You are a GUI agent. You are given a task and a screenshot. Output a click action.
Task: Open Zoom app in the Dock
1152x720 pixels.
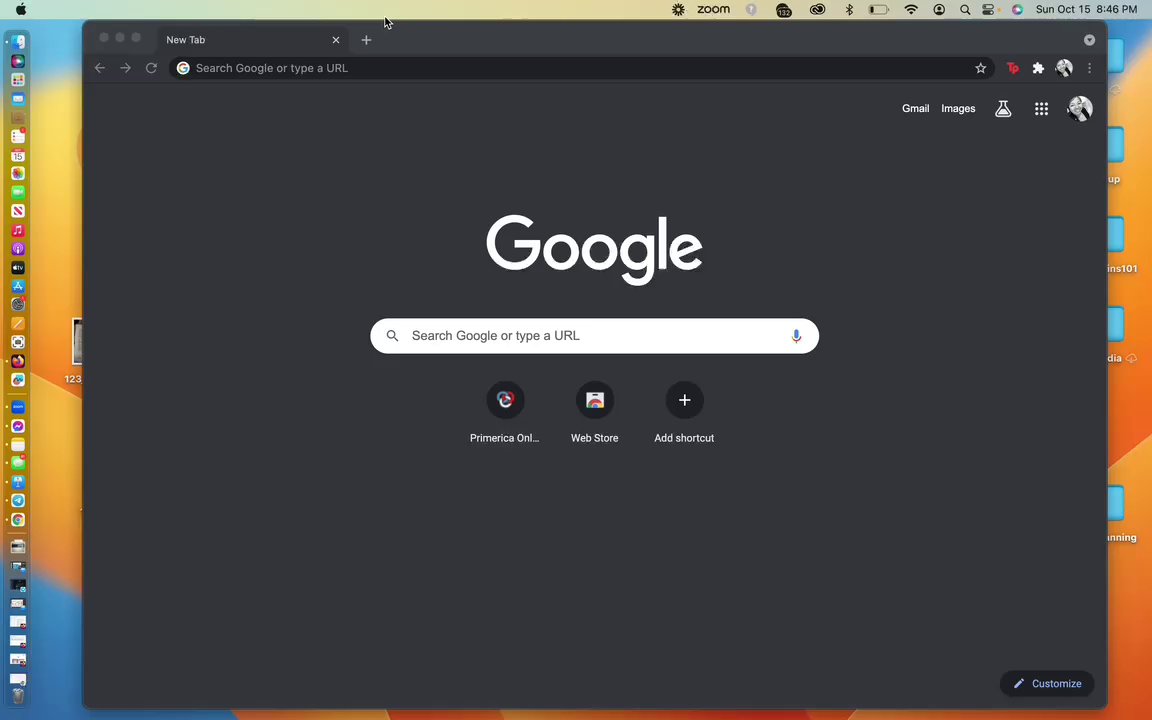[18, 407]
